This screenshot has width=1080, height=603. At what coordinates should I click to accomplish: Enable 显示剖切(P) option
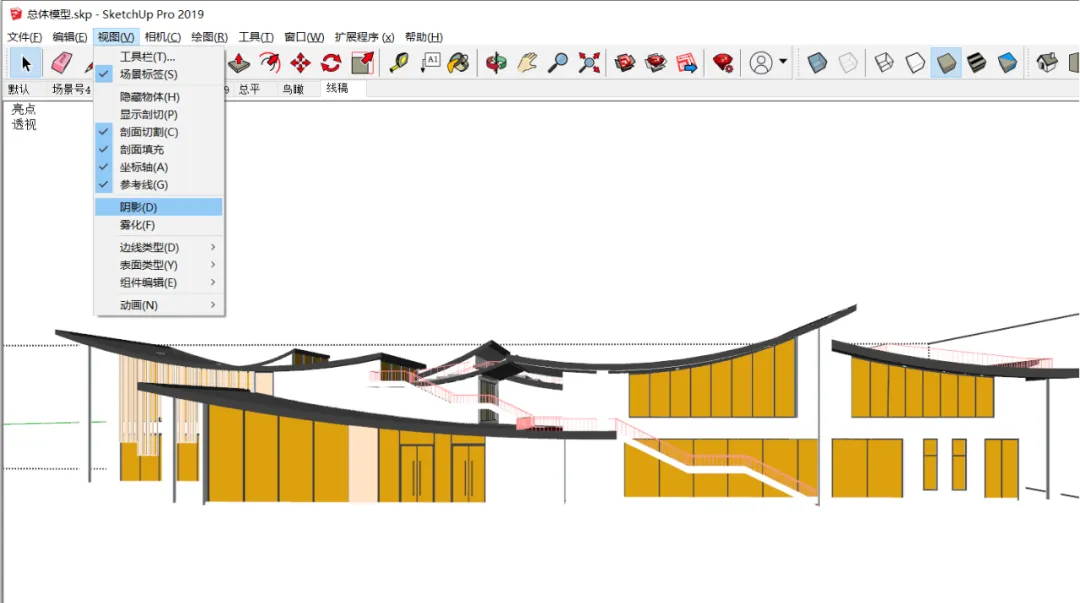click(158, 114)
